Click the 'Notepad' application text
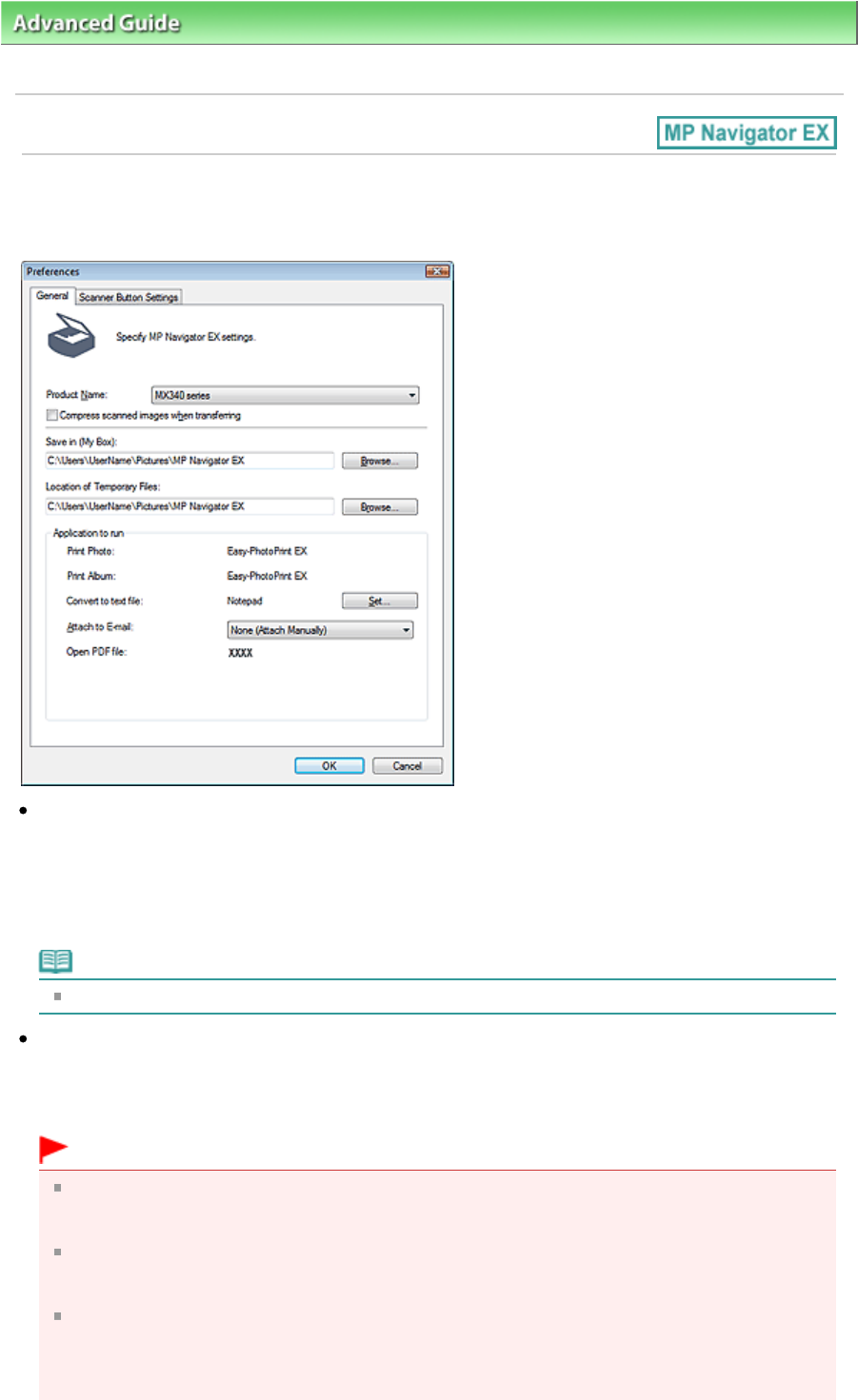Image resolution: width=858 pixels, height=1400 pixels. coord(245,601)
